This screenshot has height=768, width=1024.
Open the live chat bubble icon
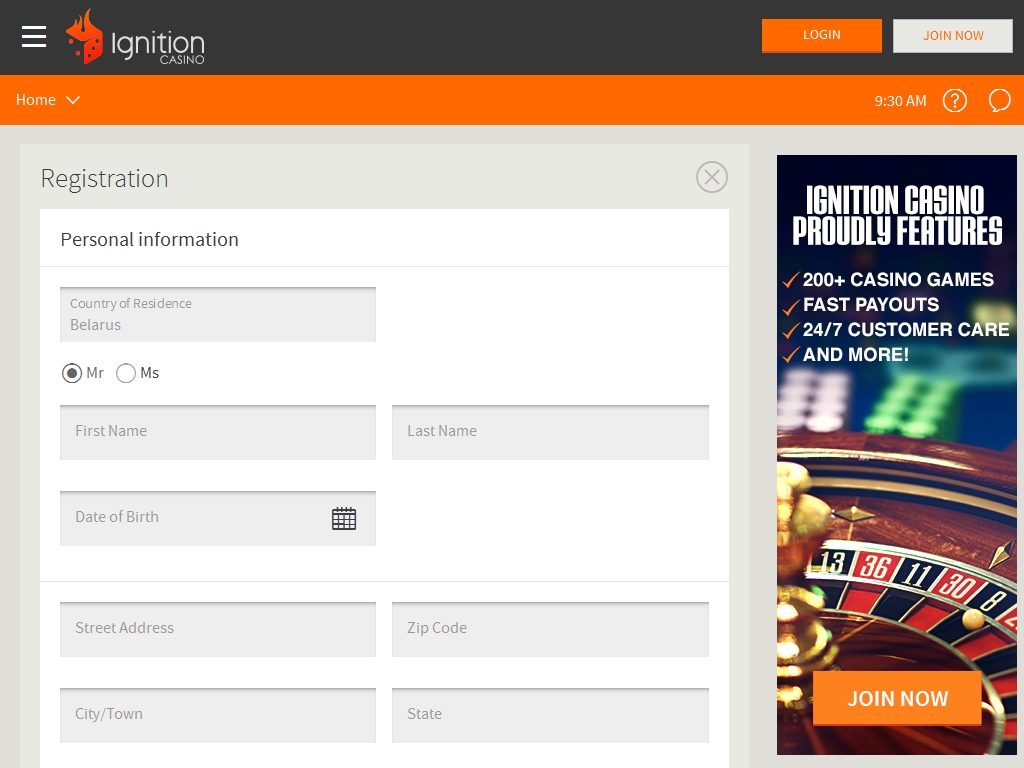[999, 100]
